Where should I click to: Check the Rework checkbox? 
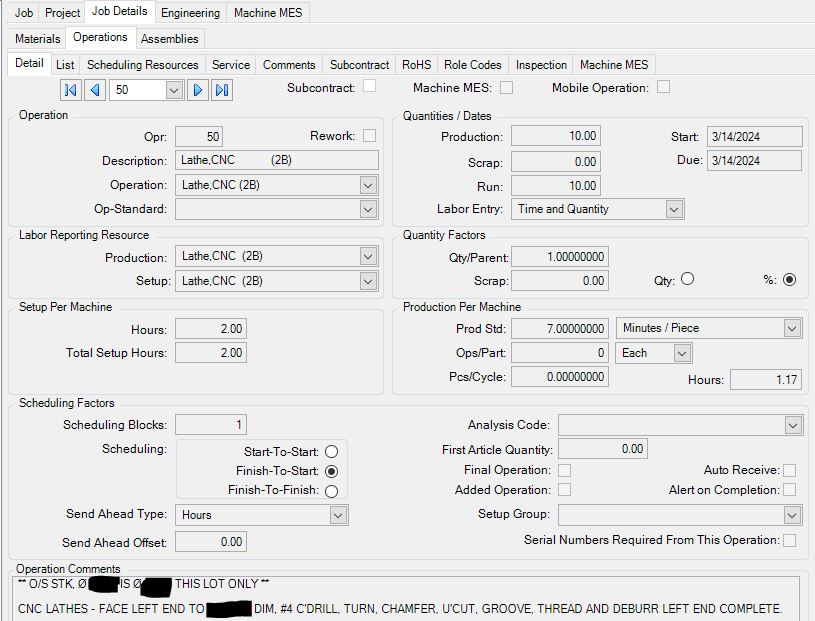point(369,136)
